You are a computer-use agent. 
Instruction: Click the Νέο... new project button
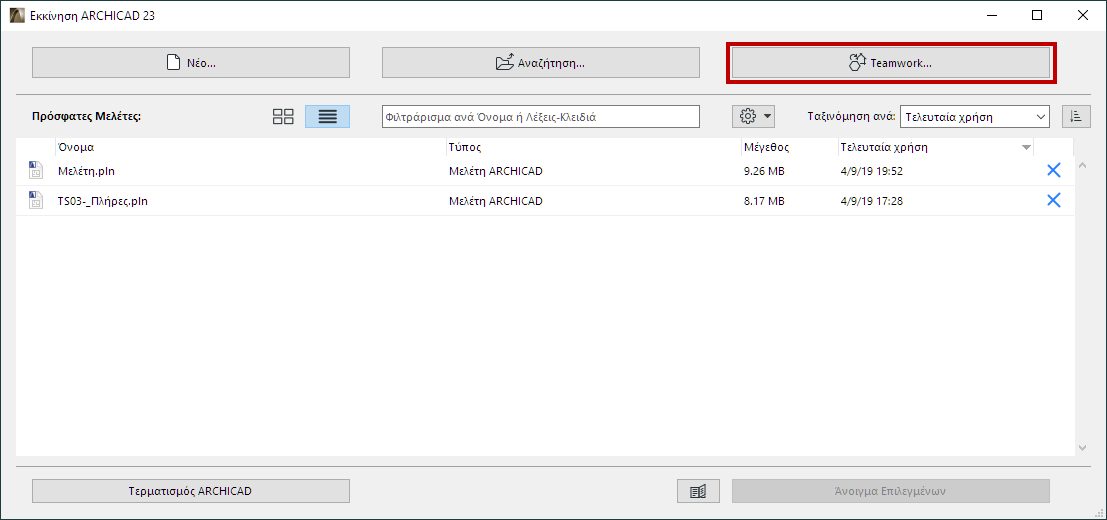coord(191,63)
